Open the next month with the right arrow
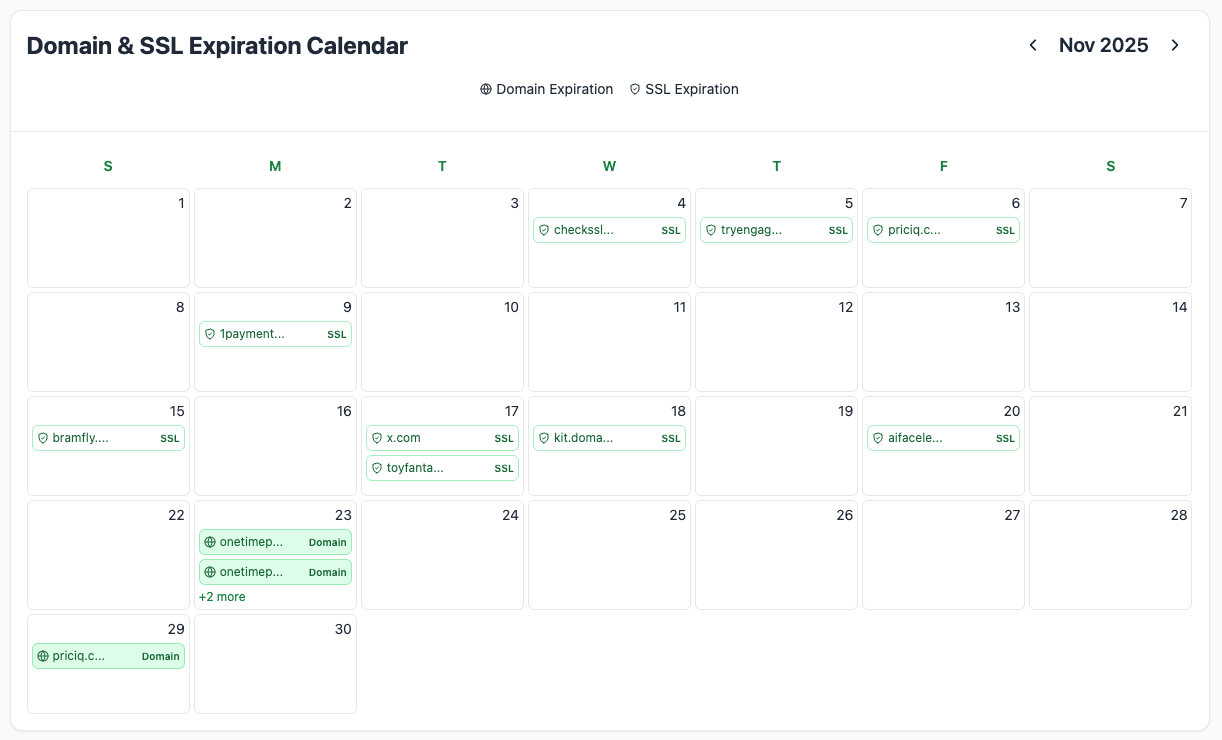 point(1175,45)
